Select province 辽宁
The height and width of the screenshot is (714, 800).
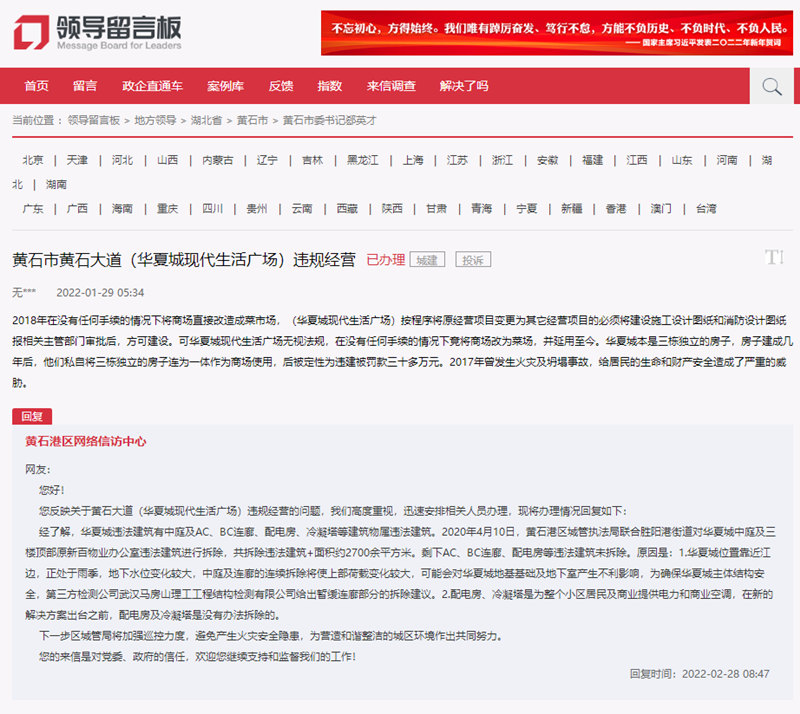[267, 160]
